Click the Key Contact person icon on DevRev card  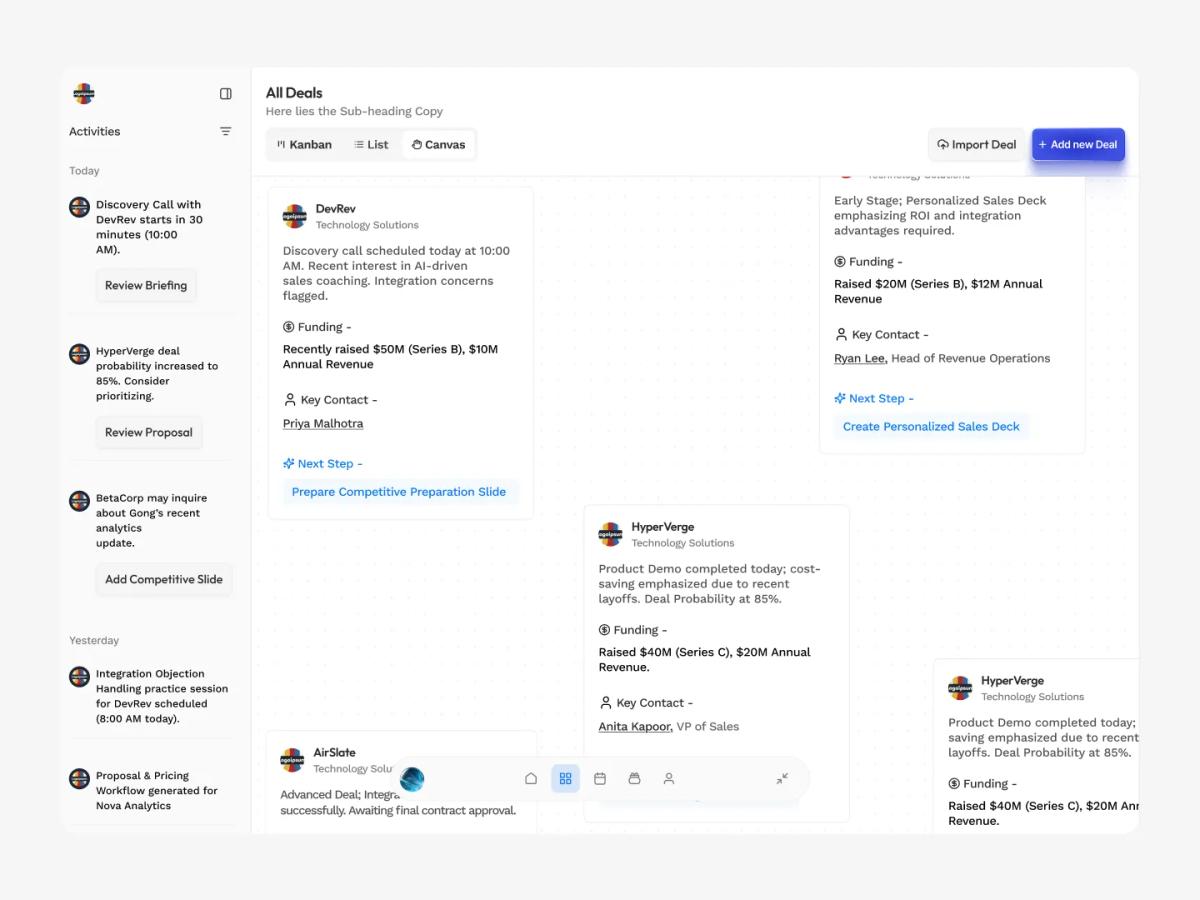(x=290, y=400)
